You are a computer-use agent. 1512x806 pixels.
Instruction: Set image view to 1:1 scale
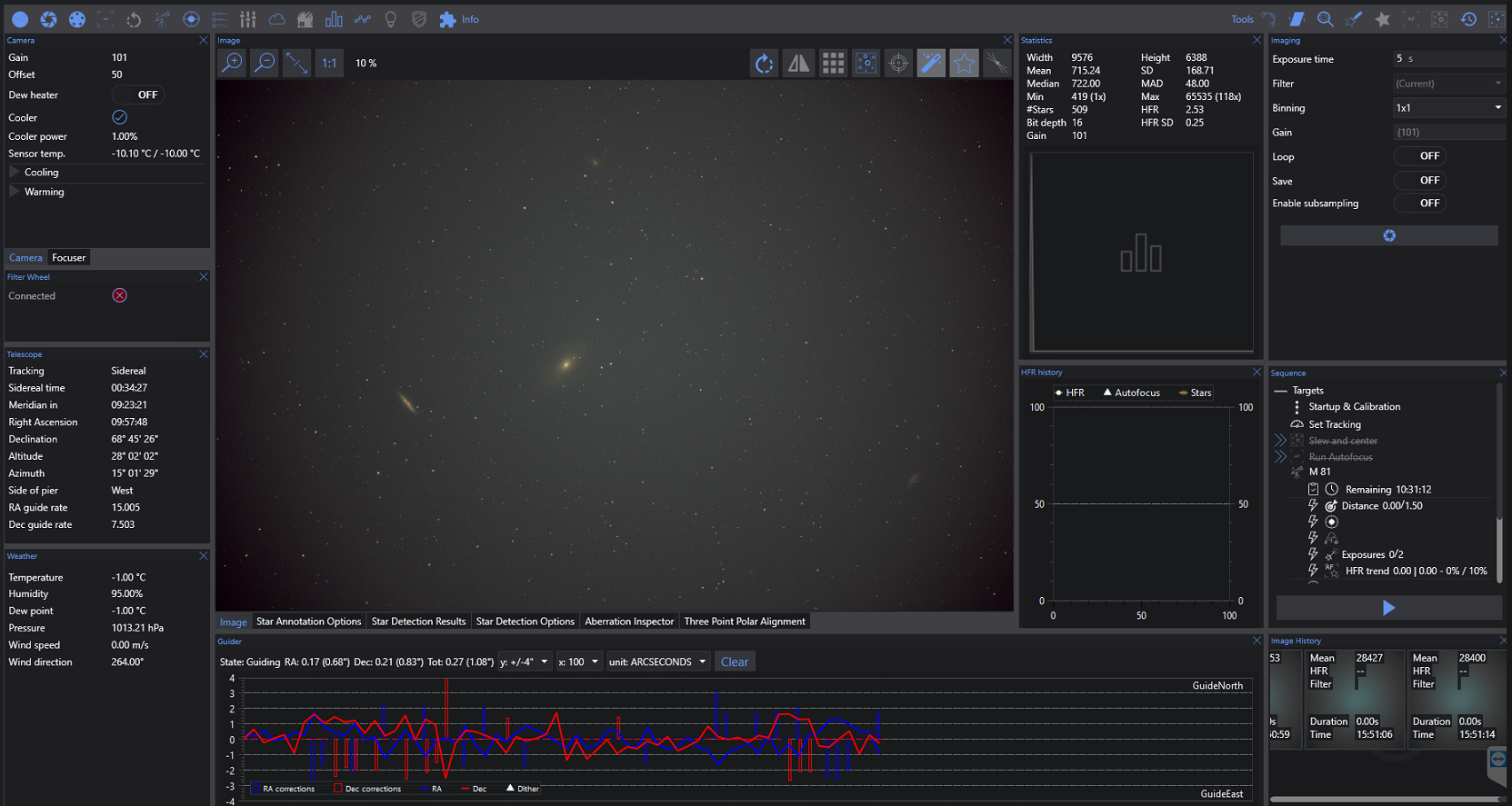pos(329,63)
